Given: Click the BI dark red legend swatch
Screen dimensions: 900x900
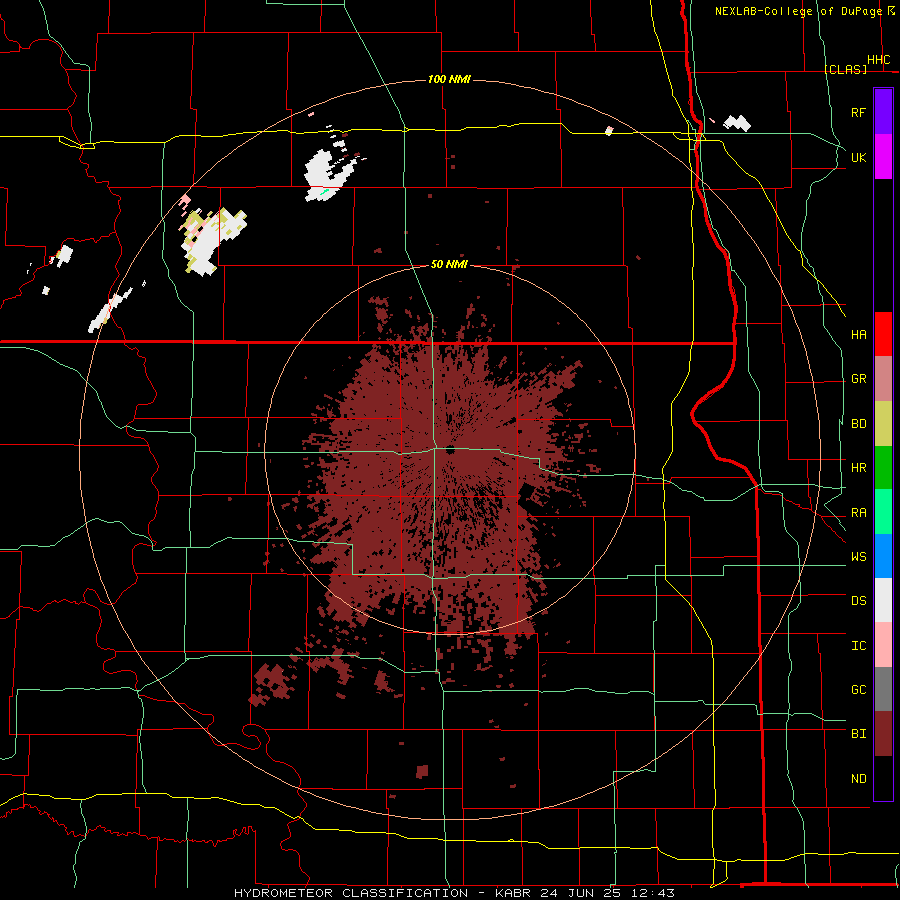Looking at the screenshot, I should coord(883,734).
